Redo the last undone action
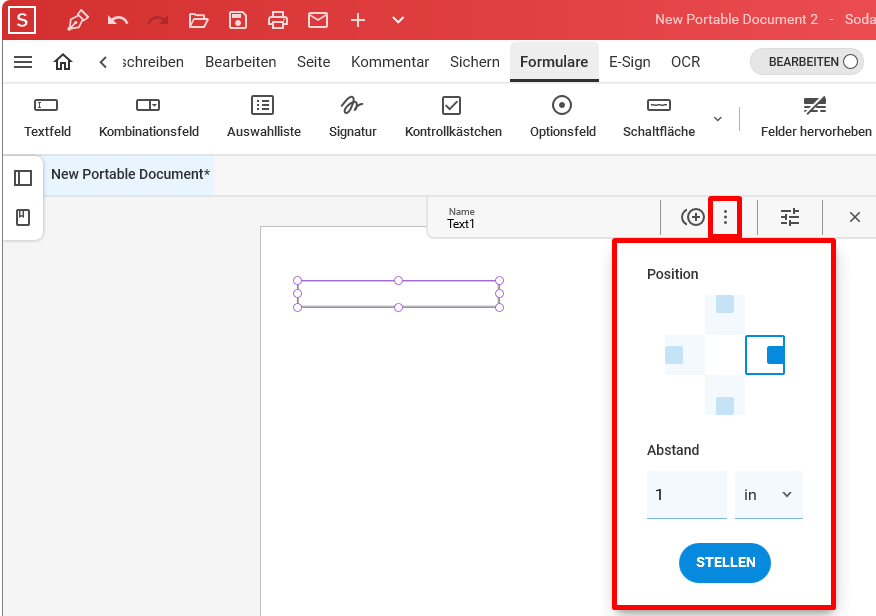The image size is (876, 616). tap(158, 21)
